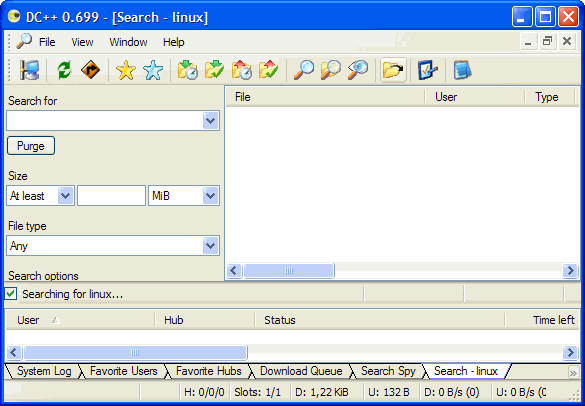
Task: Sort results by the User column header
Action: [x=475, y=97]
